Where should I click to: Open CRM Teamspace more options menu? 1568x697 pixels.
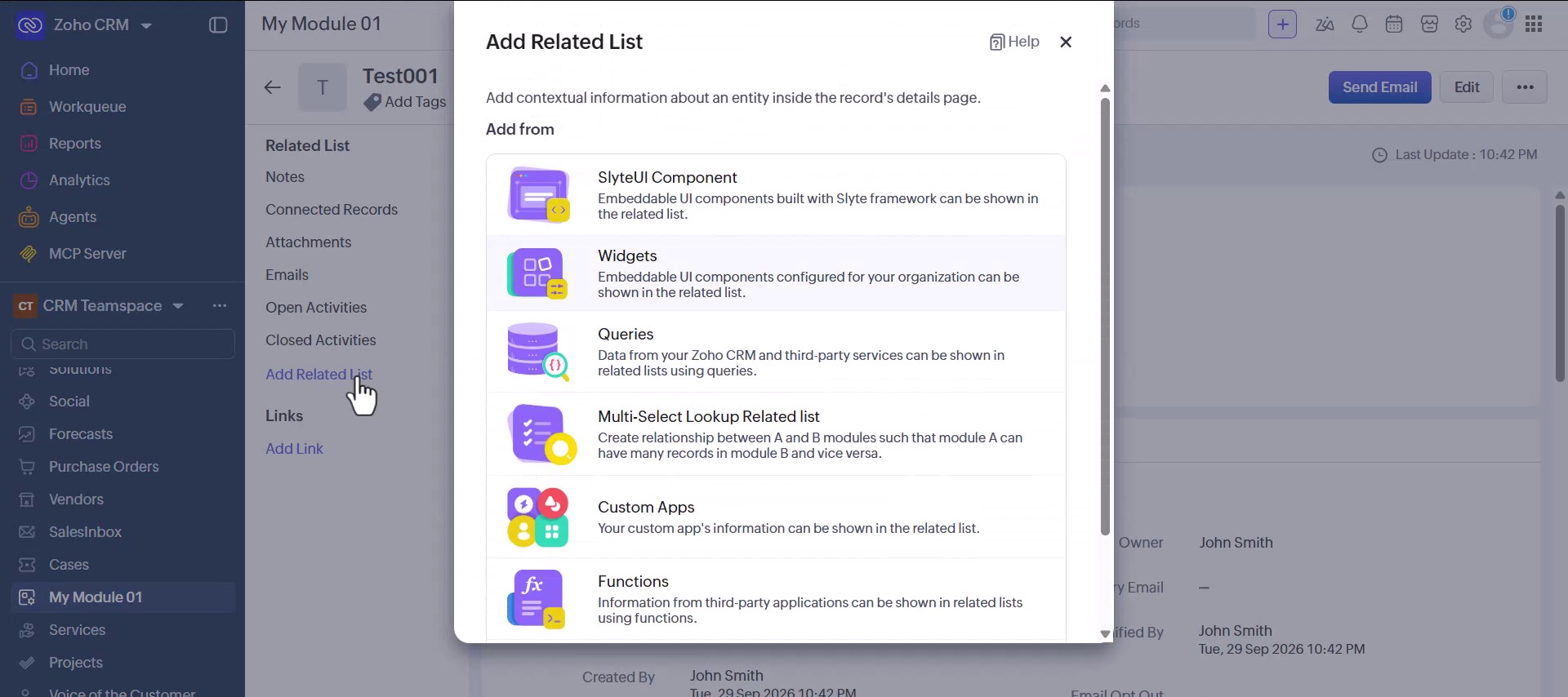(x=220, y=306)
